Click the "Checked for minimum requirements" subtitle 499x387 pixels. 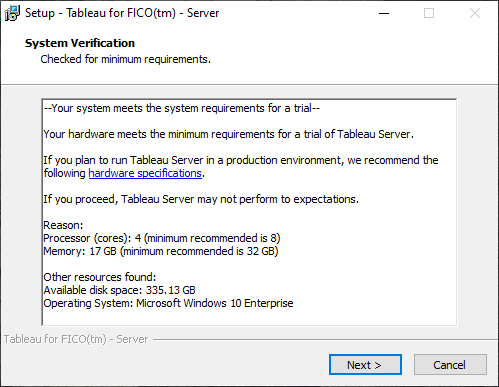[125, 59]
